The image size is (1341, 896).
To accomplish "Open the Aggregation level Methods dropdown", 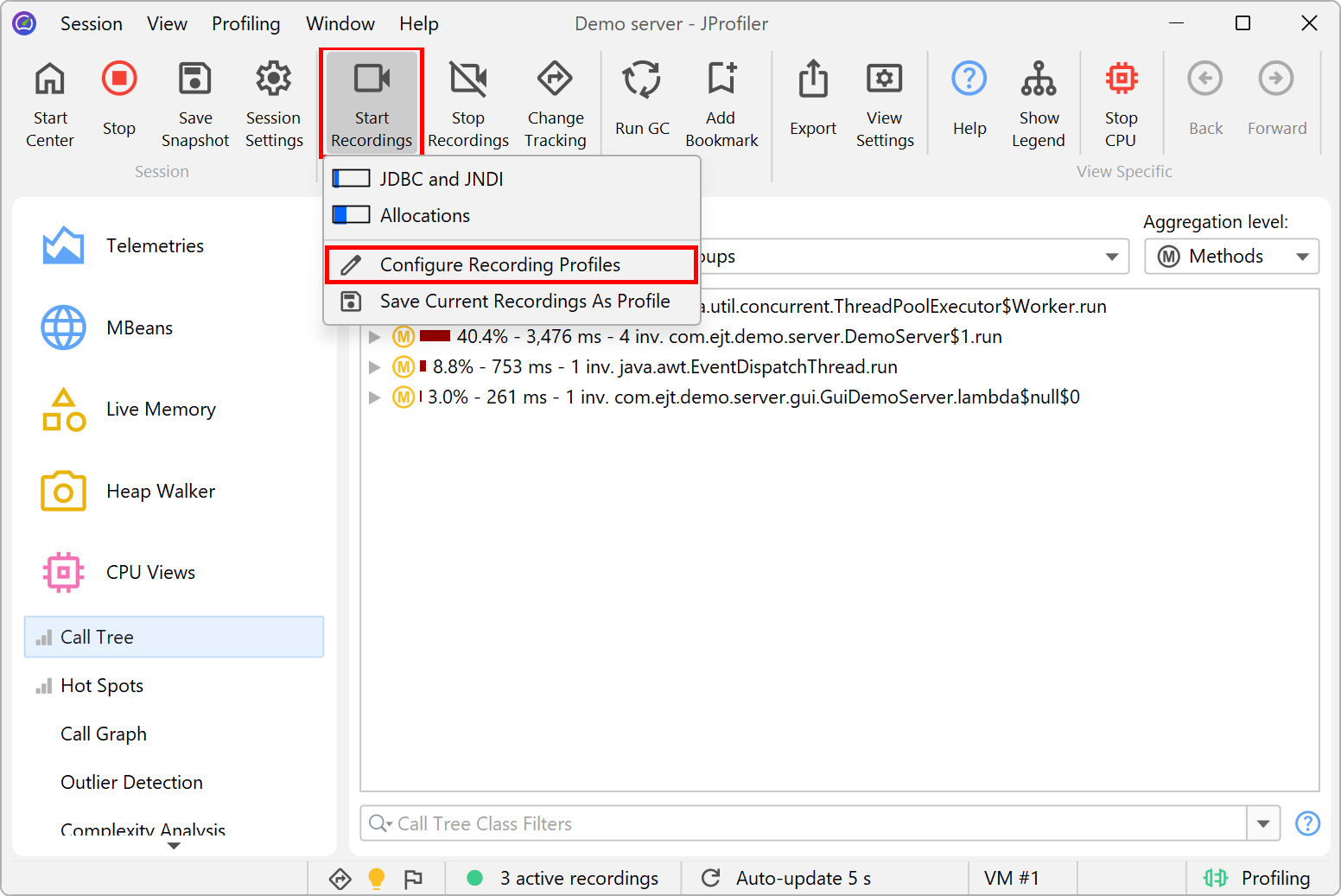I will (x=1232, y=257).
